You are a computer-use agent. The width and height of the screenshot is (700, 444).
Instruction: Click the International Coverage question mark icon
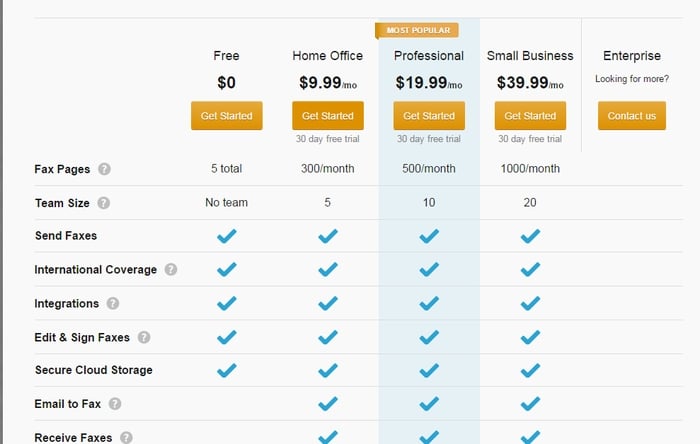click(171, 270)
